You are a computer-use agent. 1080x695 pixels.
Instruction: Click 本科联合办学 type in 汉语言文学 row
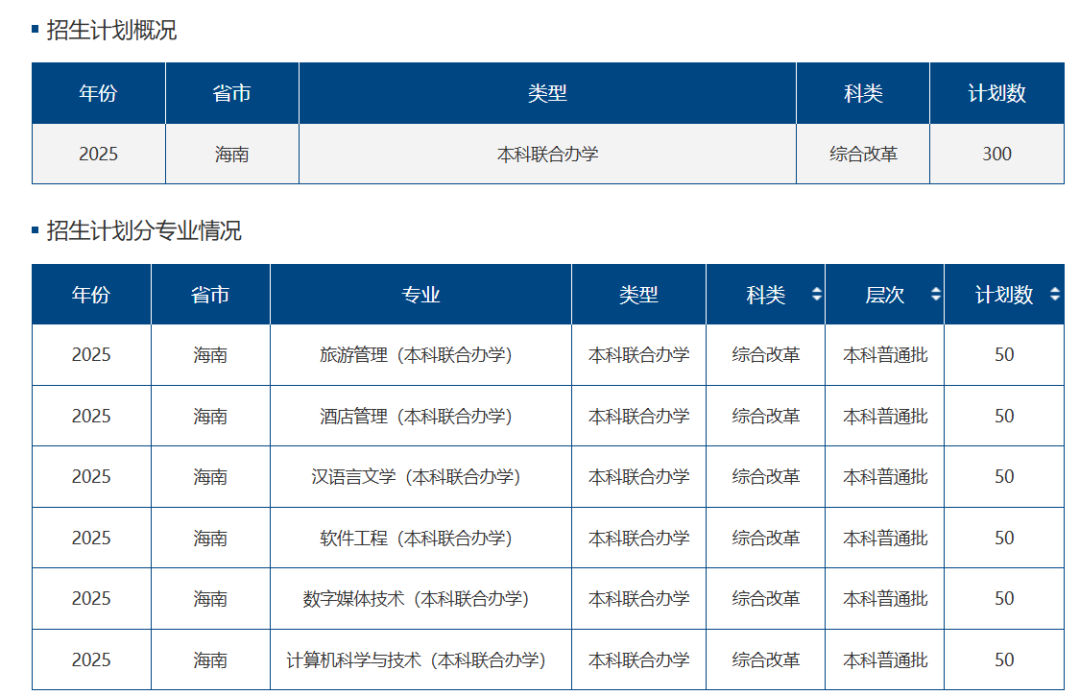click(x=638, y=477)
